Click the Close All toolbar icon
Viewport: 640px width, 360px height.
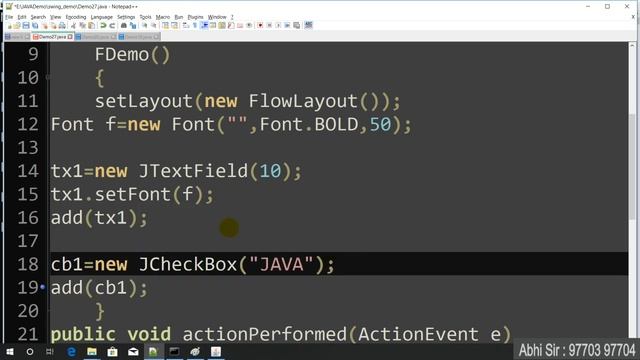coord(53,25)
